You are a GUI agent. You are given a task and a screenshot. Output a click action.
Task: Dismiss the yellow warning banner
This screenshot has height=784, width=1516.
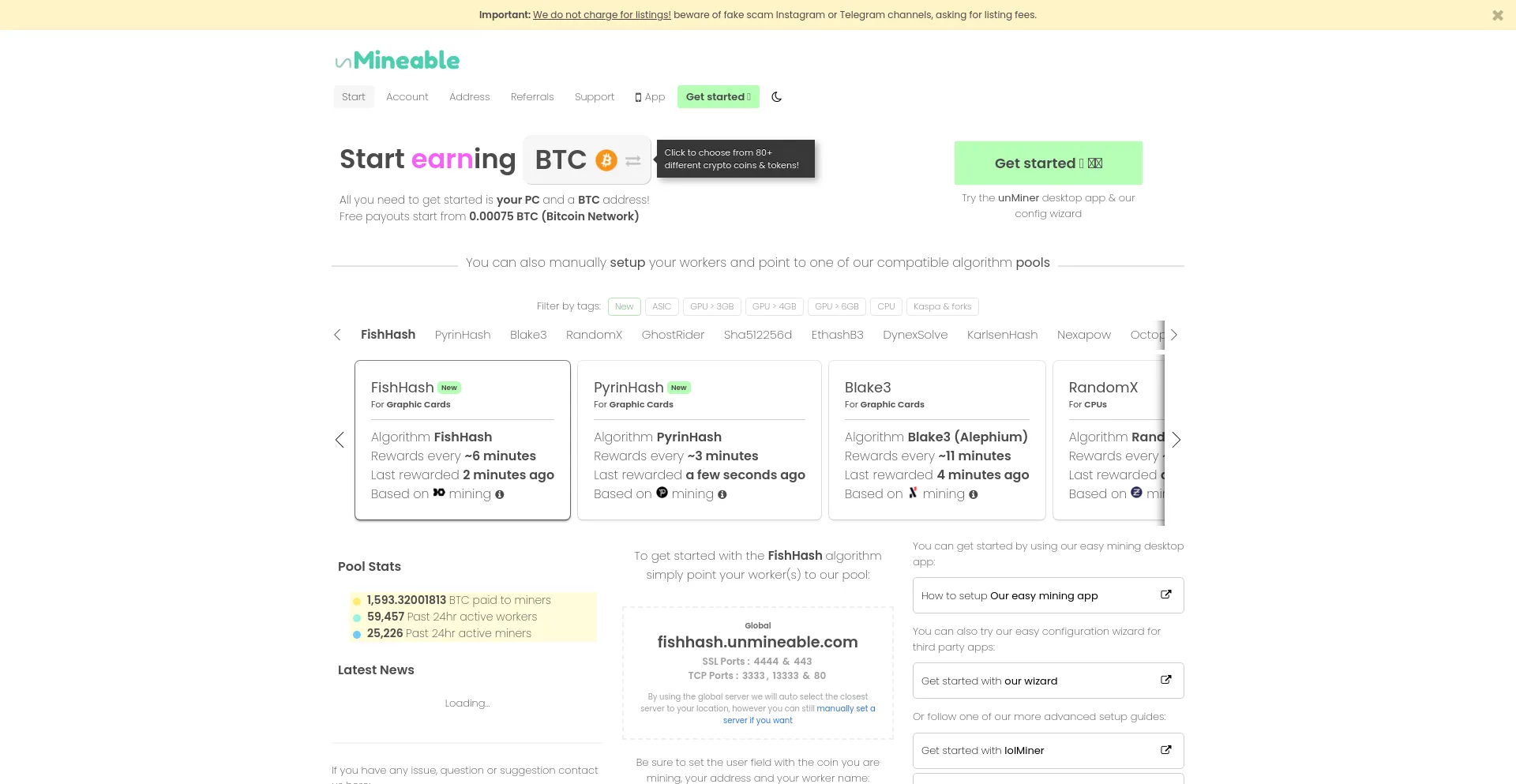(1497, 15)
